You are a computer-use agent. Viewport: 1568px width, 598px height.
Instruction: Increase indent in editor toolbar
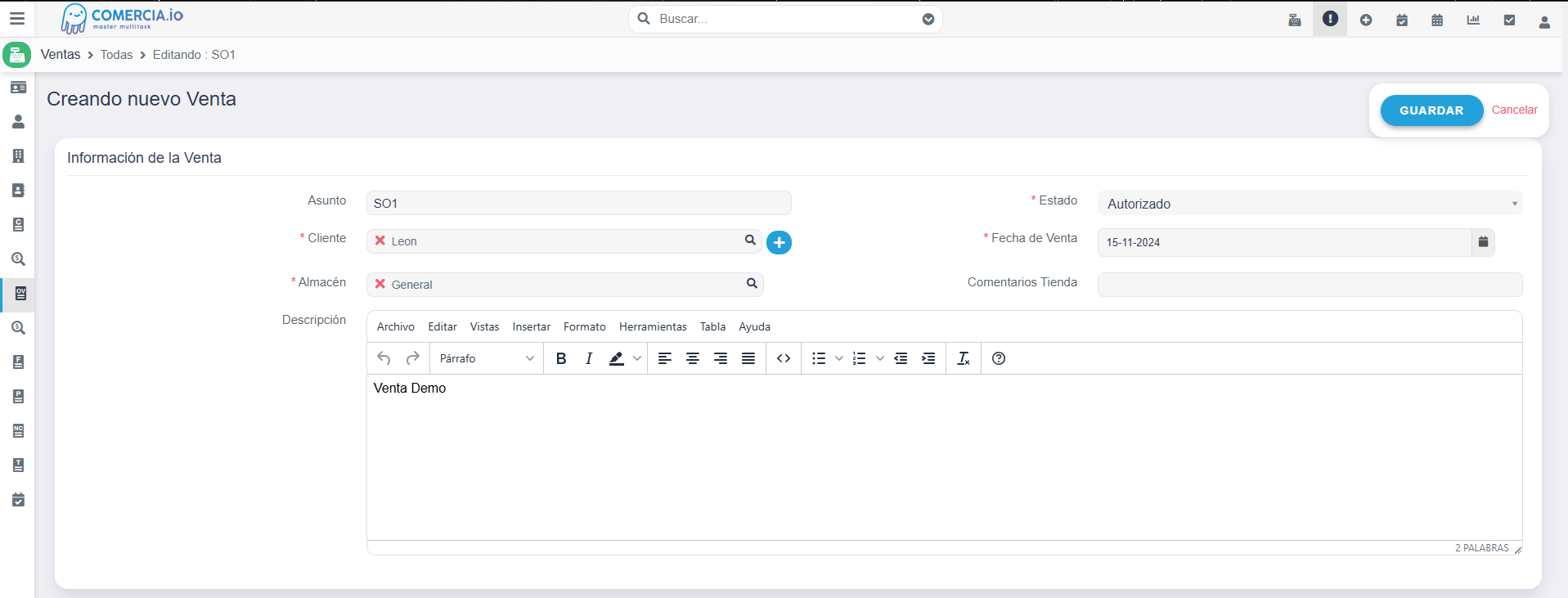[x=928, y=358]
